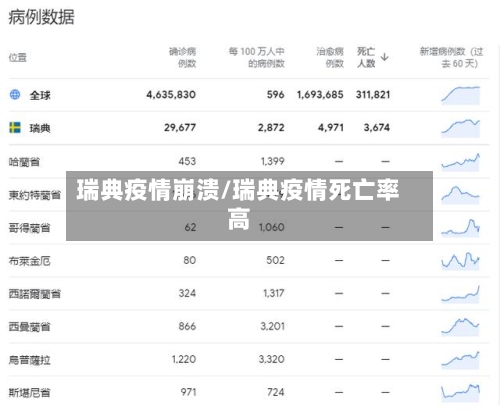
Task: Open the 哥得蘭省 trend sparkline
Action: click(461, 228)
